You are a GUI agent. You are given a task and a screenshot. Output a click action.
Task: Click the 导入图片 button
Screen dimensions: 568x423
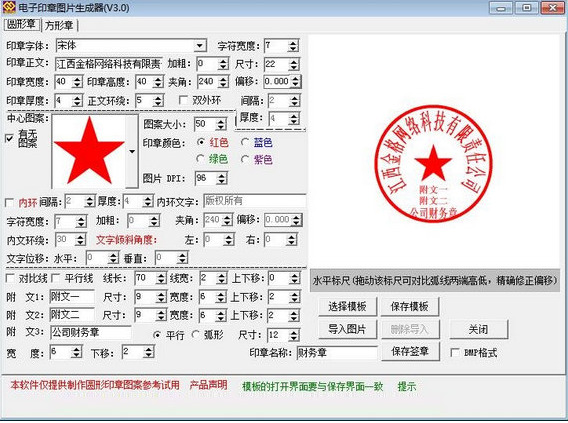click(347, 329)
